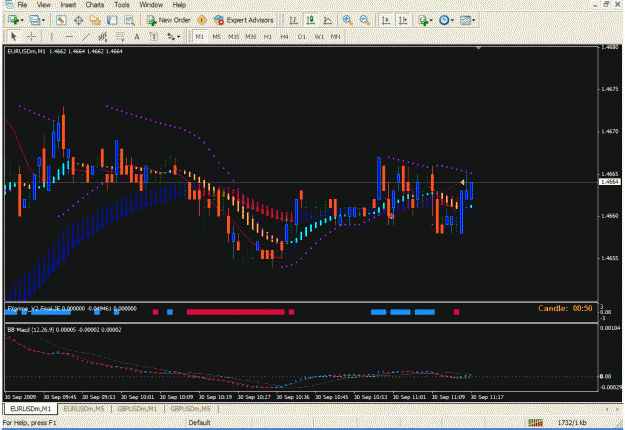The width and height of the screenshot is (625, 430).
Task: Toggle Auto Scroll to latest bar
Action: click(386, 20)
